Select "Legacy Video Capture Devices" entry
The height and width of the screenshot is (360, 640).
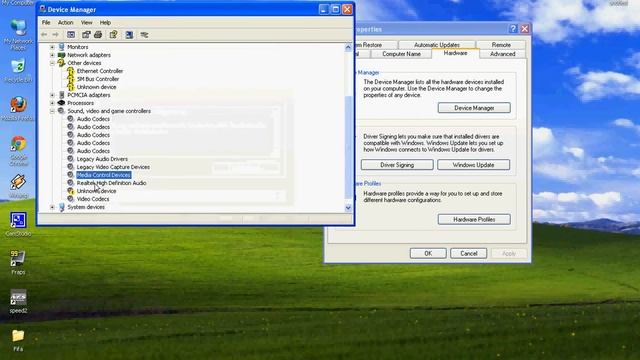pos(113,167)
